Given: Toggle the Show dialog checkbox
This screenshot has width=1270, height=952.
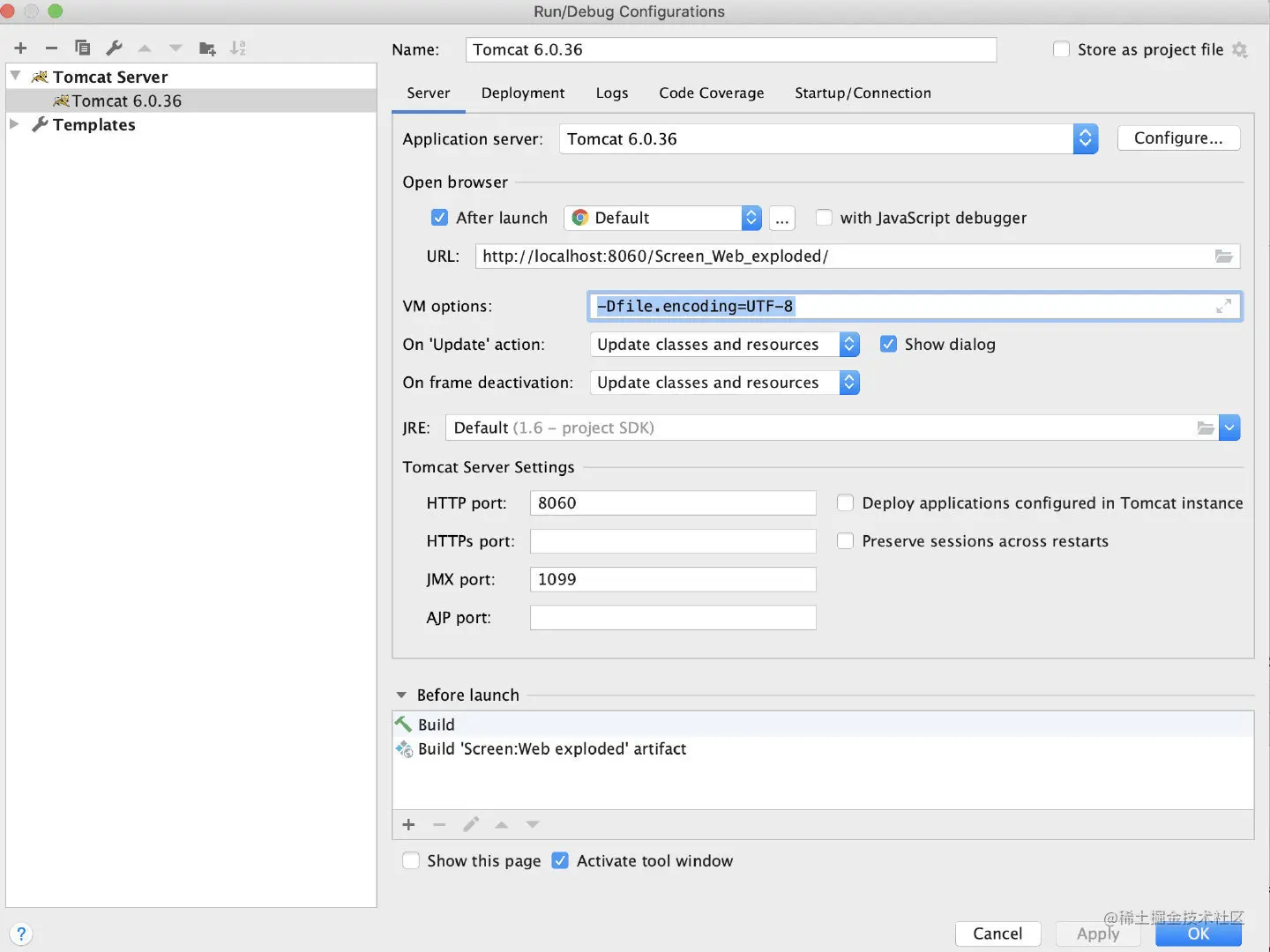Looking at the screenshot, I should tap(888, 345).
